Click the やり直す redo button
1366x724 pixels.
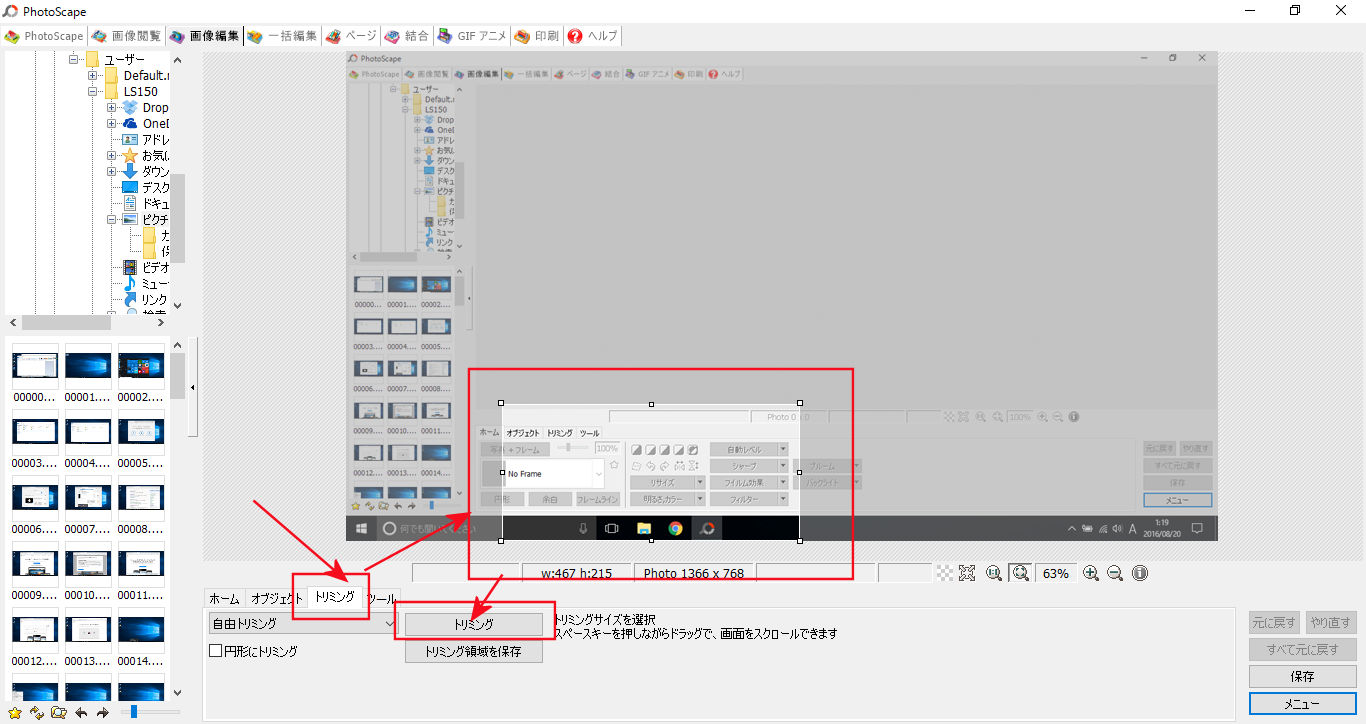pos(1330,622)
